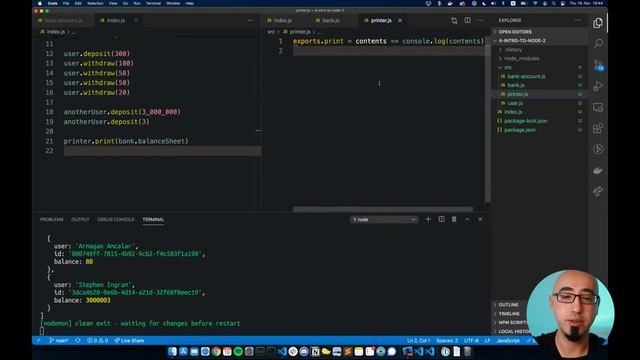This screenshot has height=360, width=640.
Task: Open Notion from the macOS dock
Action: (315, 351)
